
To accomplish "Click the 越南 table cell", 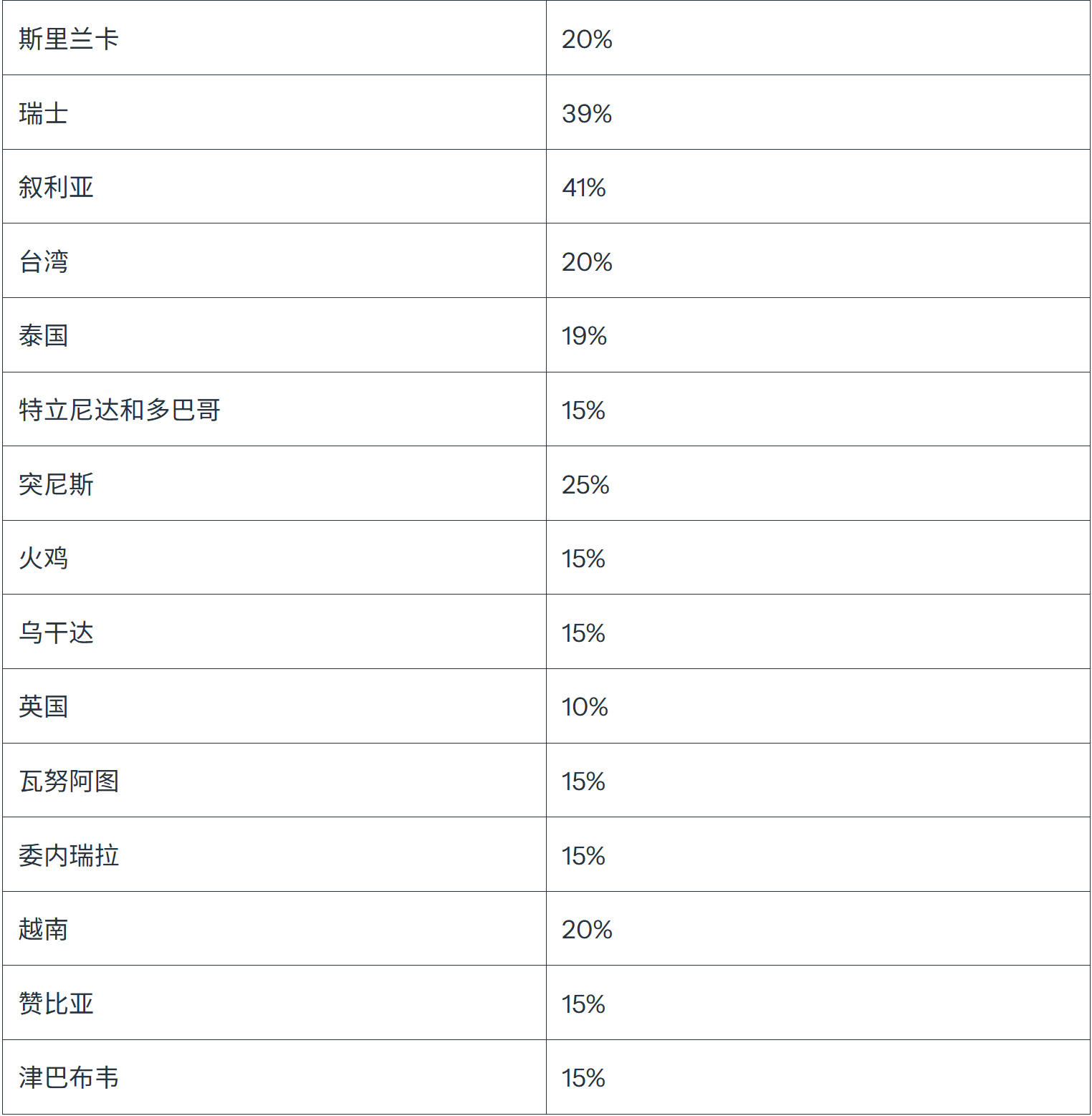I will [x=44, y=929].
